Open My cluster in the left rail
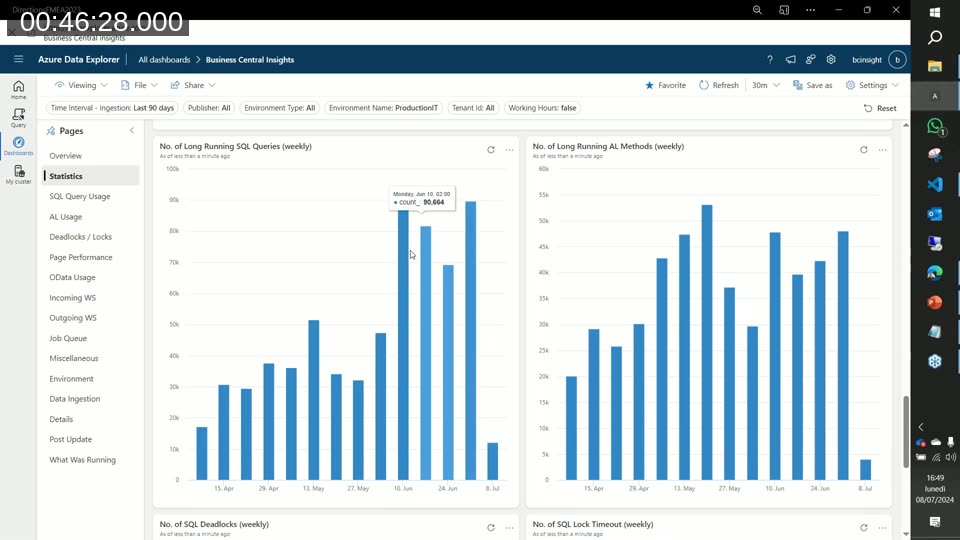The image size is (960, 540). point(18,174)
